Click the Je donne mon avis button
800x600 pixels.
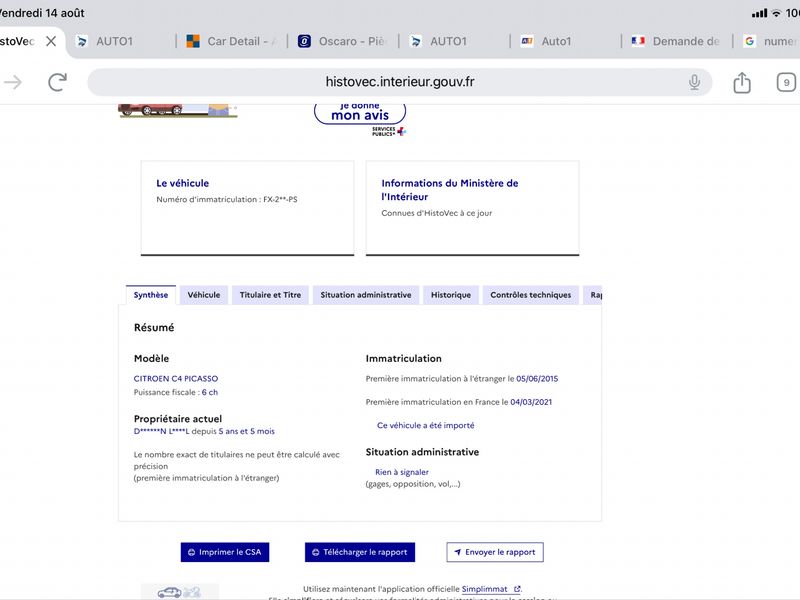360,113
